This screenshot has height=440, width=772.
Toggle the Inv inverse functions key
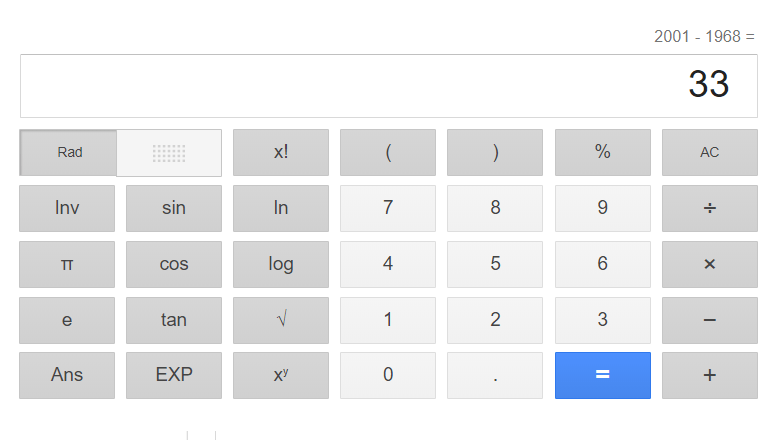pyautogui.click(x=67, y=208)
